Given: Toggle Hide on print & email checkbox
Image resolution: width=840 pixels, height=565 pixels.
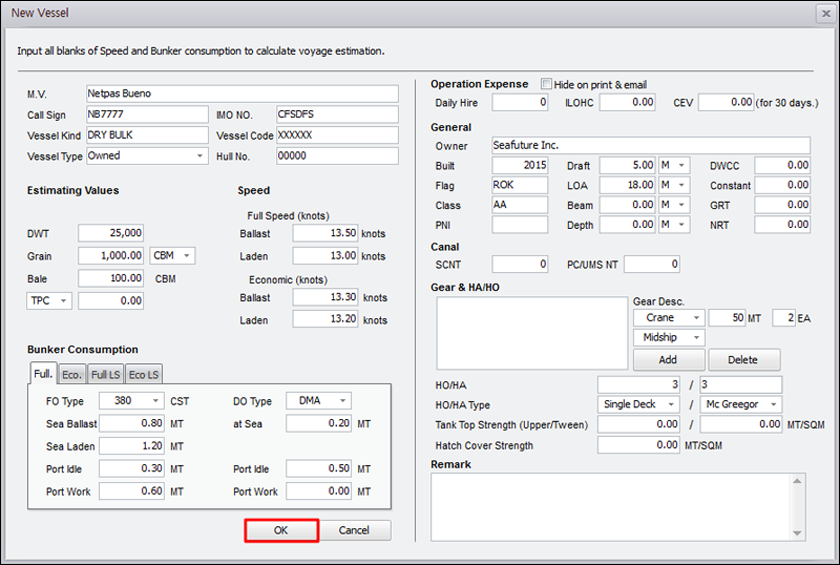Looking at the screenshot, I should [x=546, y=84].
